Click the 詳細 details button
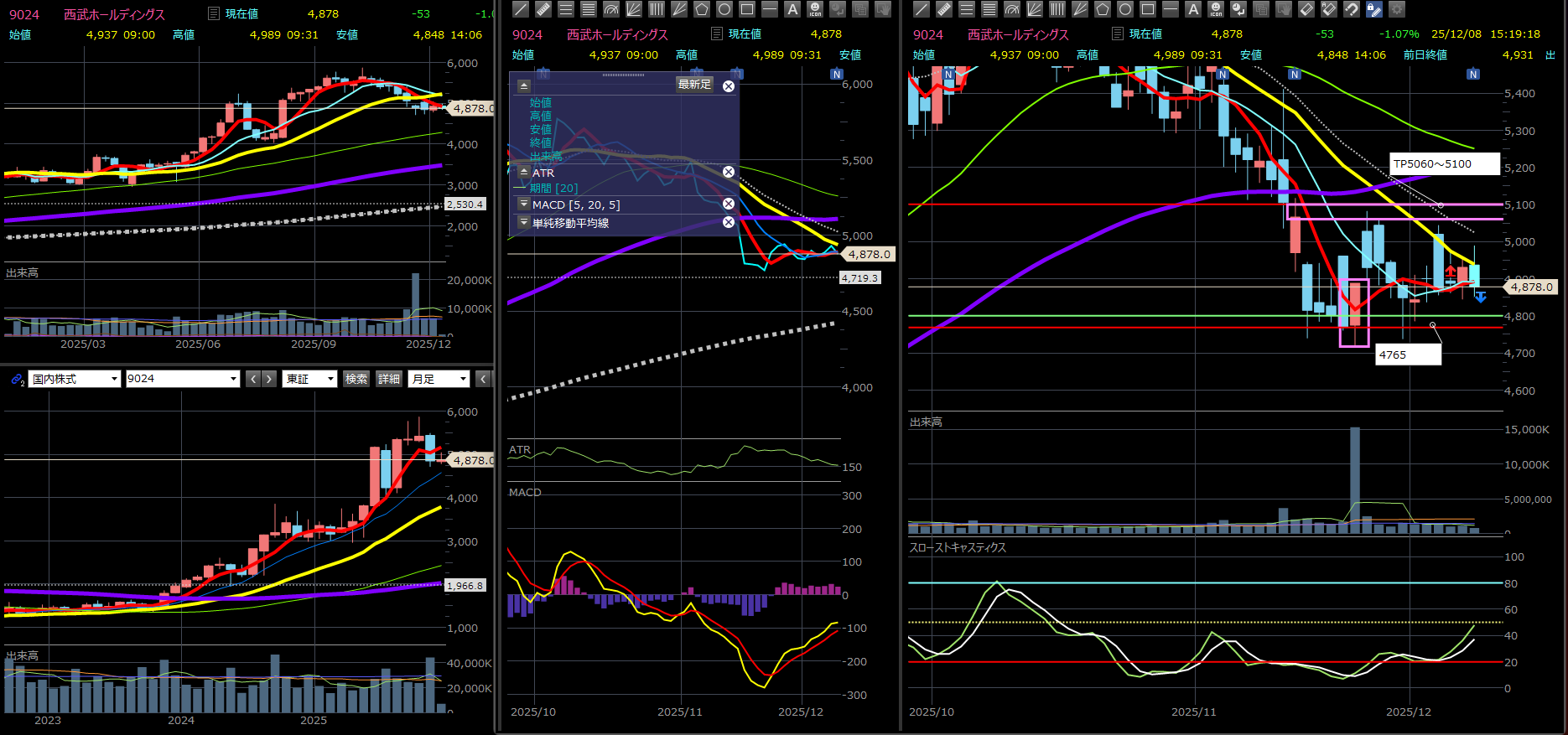Image resolution: width=1568 pixels, height=735 pixels. (389, 379)
